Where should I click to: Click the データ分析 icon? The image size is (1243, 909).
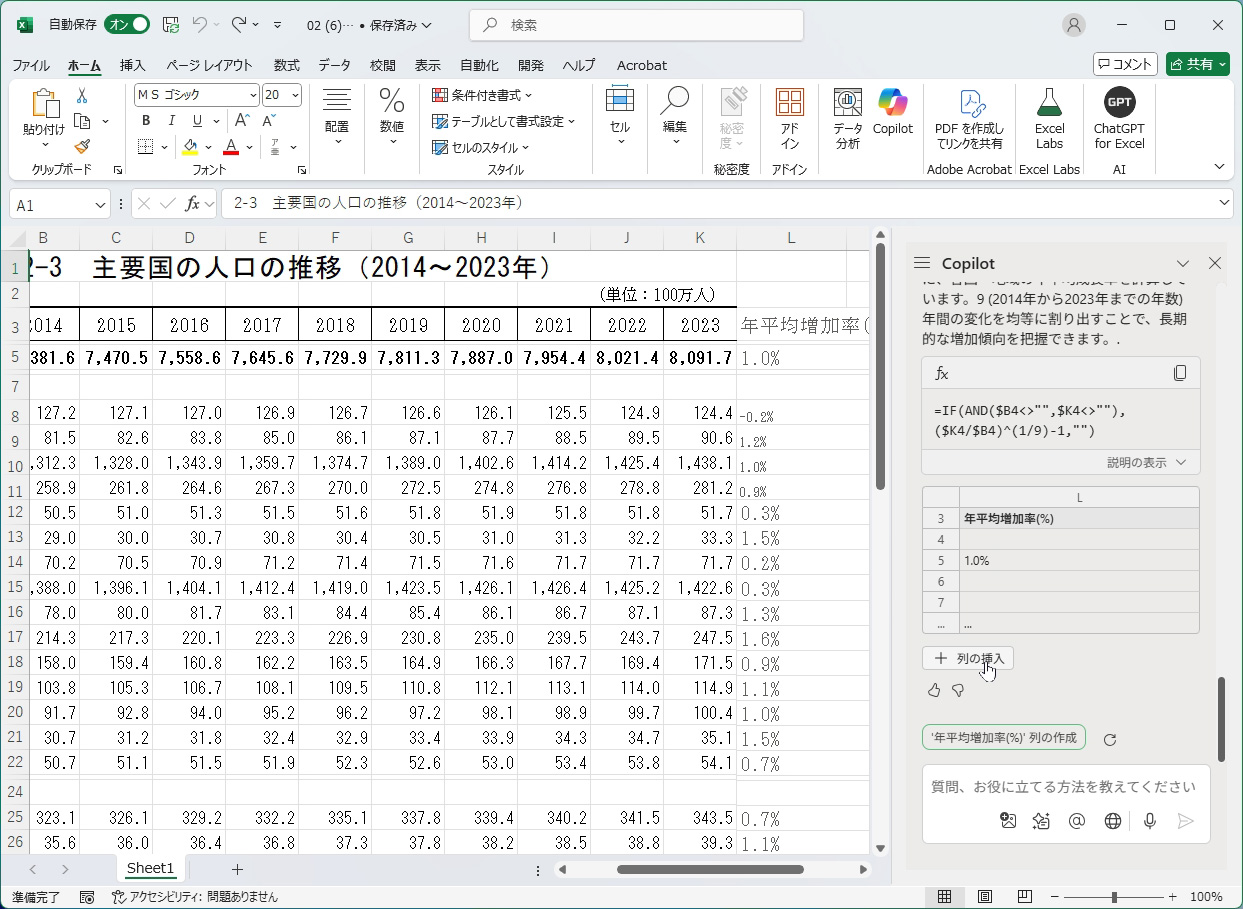point(848,118)
